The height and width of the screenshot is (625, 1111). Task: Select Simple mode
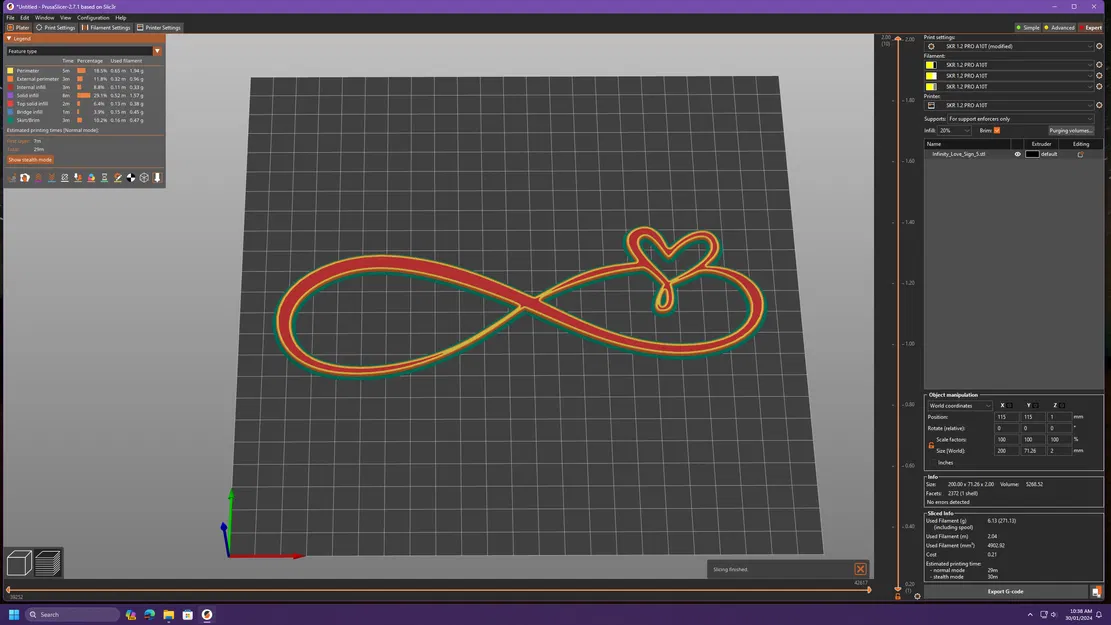coord(1028,28)
